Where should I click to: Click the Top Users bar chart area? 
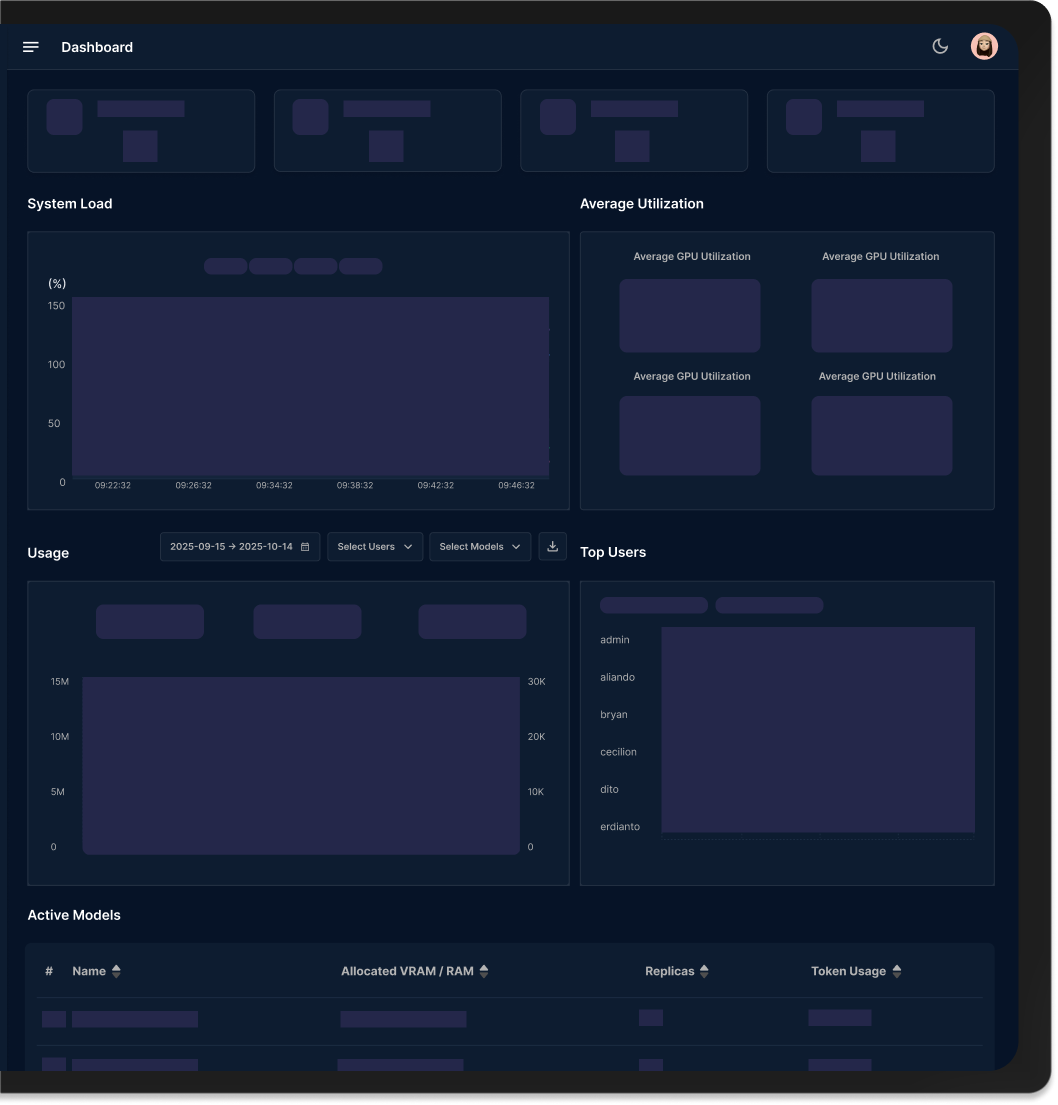818,730
